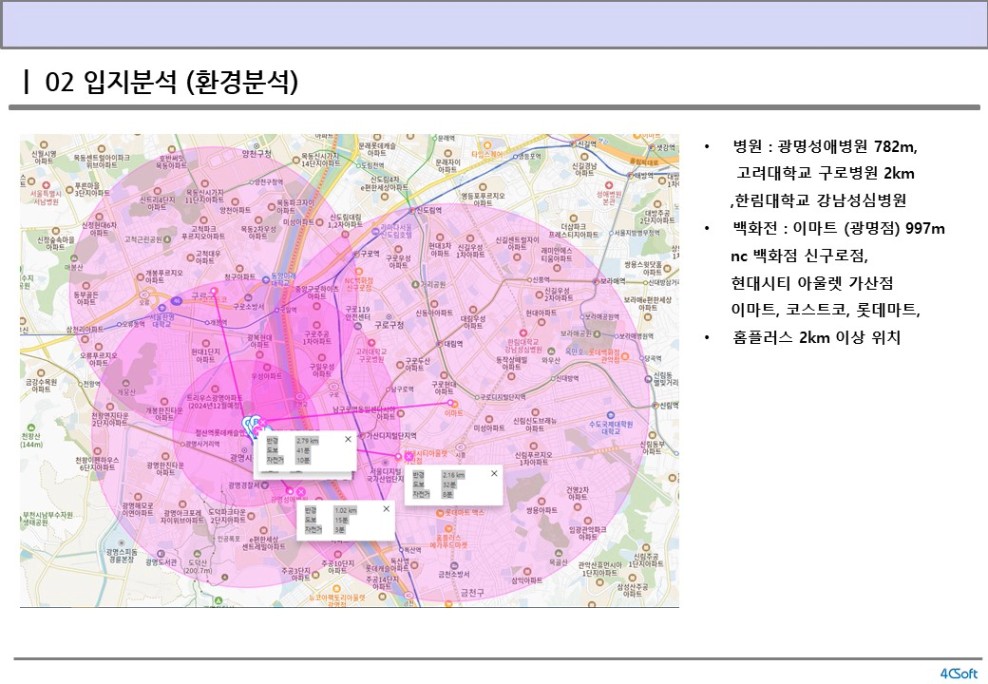
Task: Click the 고려대학교 구로병원 2km text line
Action: [825, 173]
